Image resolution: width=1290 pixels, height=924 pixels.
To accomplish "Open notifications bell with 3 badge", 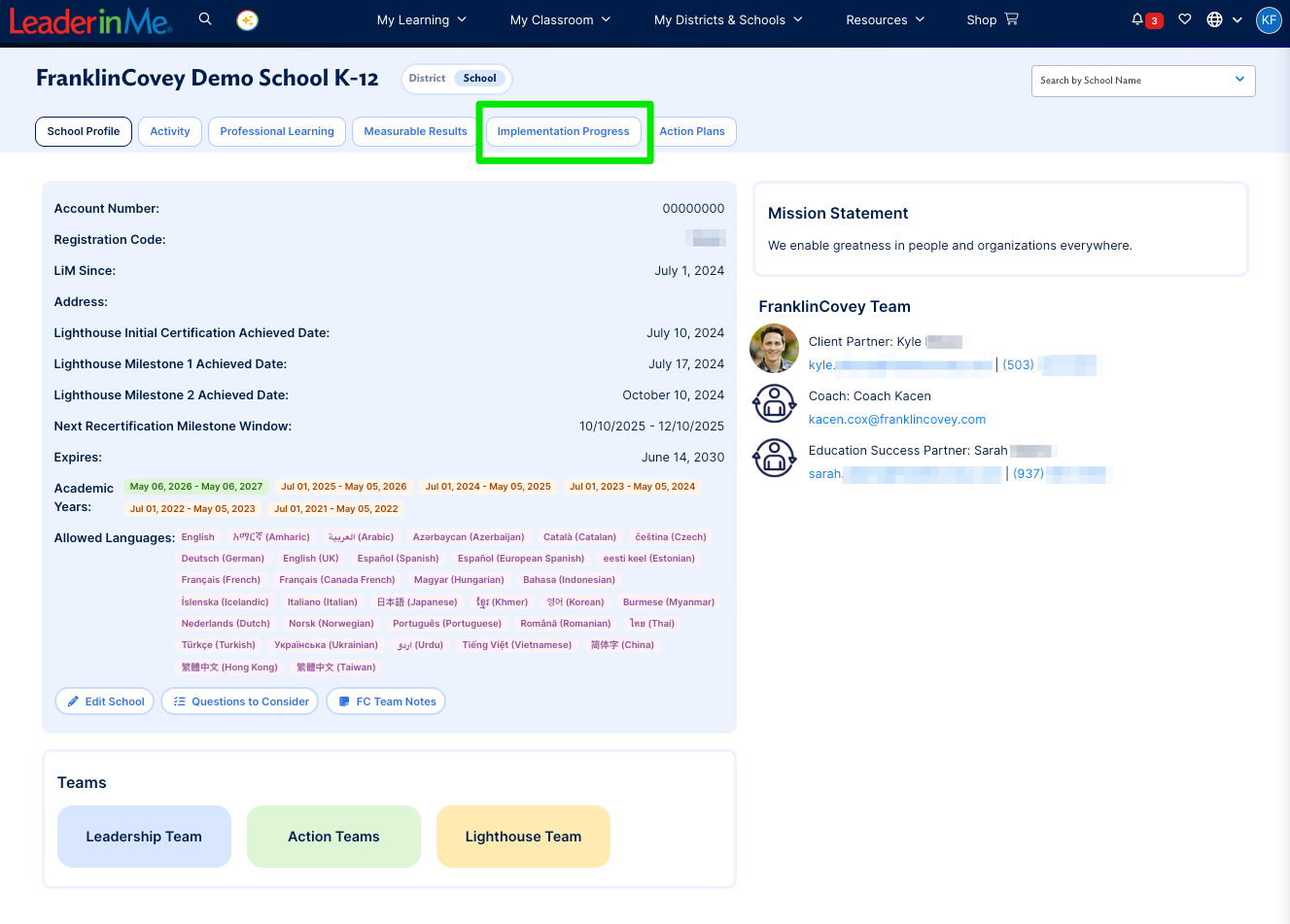I will 1147,19.
